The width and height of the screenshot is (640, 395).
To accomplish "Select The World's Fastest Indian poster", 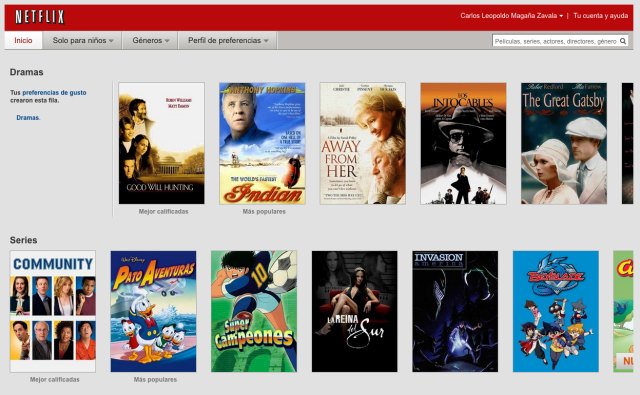I will tap(262, 143).
